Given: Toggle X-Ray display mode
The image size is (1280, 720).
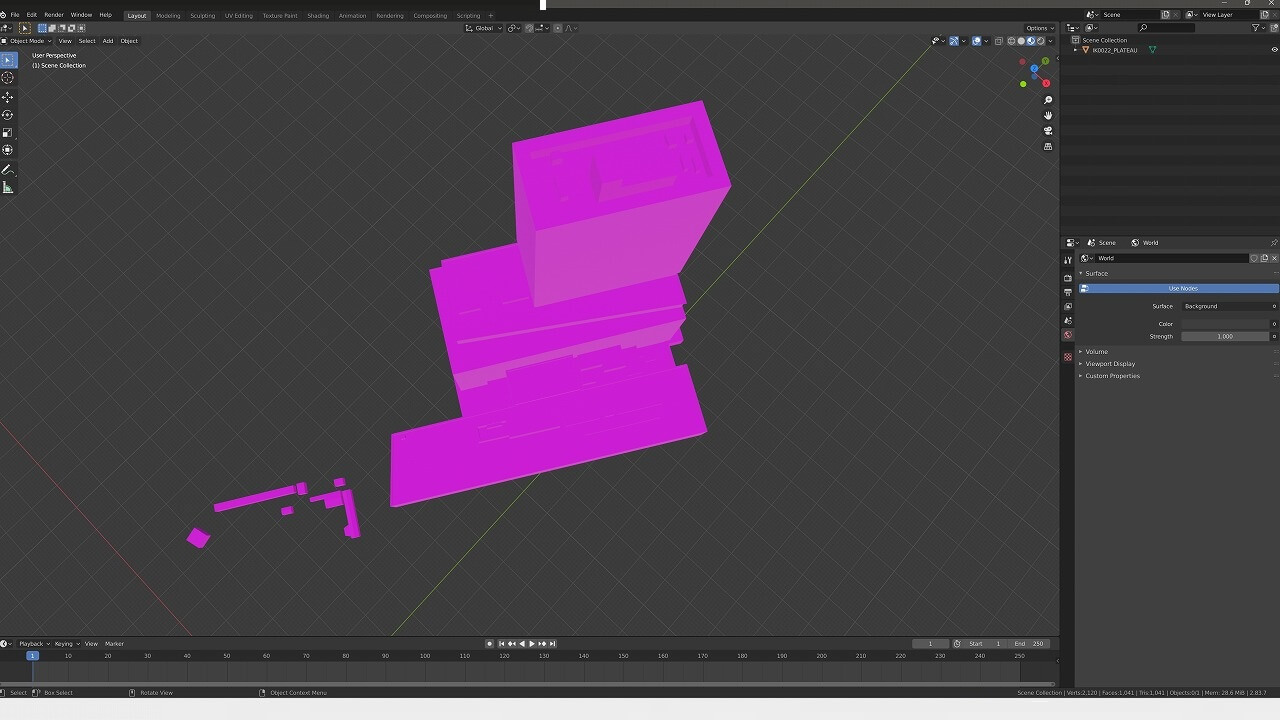Looking at the screenshot, I should [998, 41].
